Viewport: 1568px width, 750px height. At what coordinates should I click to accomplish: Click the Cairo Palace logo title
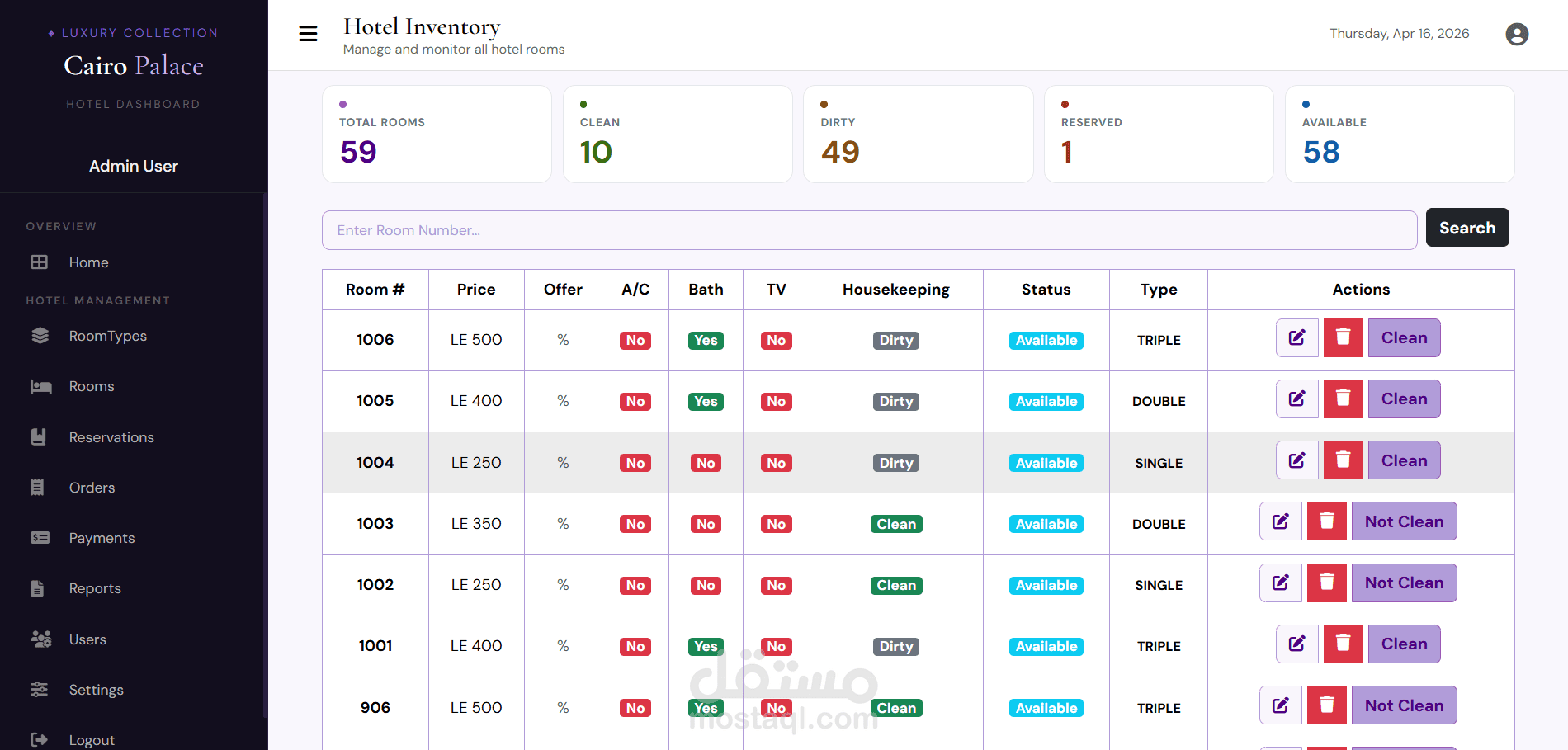coord(134,66)
